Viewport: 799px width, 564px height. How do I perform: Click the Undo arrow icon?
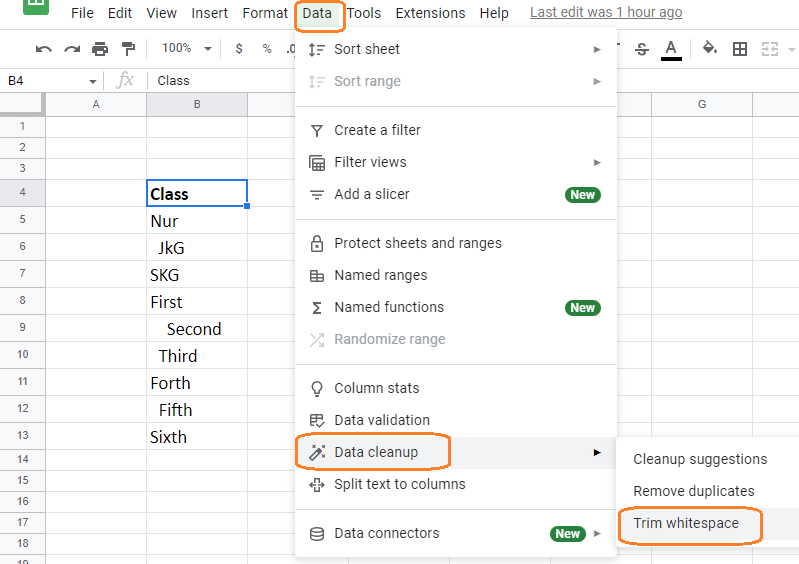point(43,49)
